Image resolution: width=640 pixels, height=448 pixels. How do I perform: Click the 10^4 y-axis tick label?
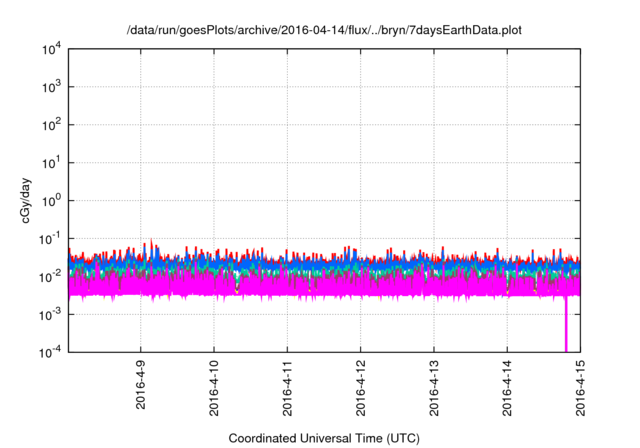point(51,50)
